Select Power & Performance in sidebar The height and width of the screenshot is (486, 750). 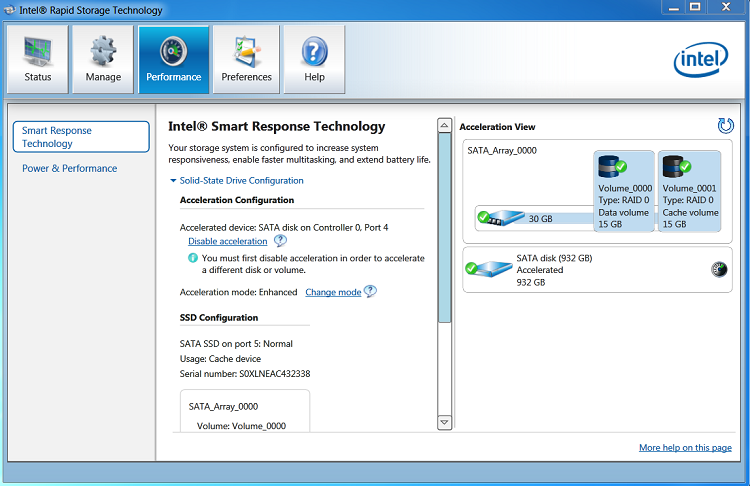point(70,168)
